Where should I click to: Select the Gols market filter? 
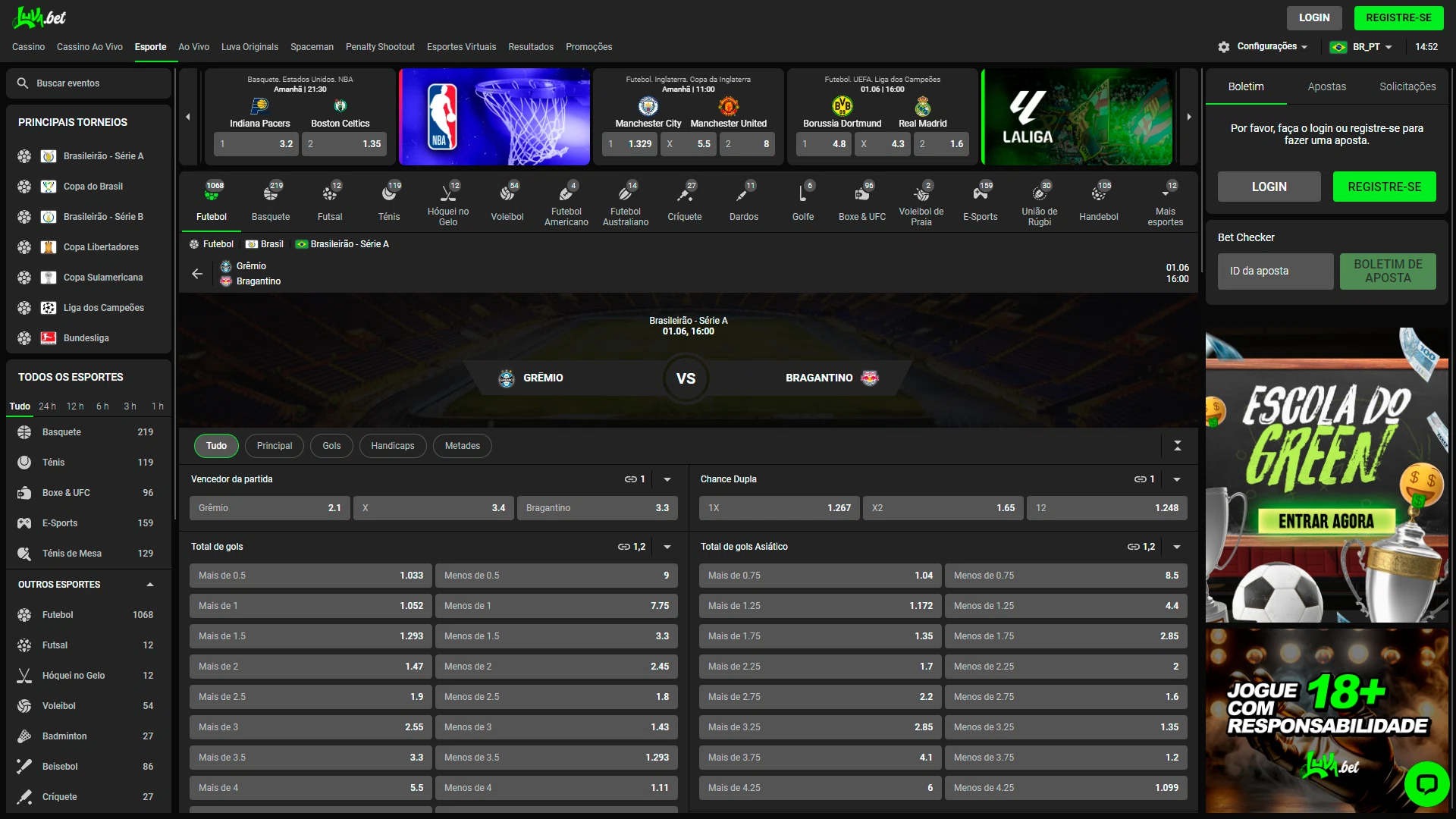click(x=331, y=446)
